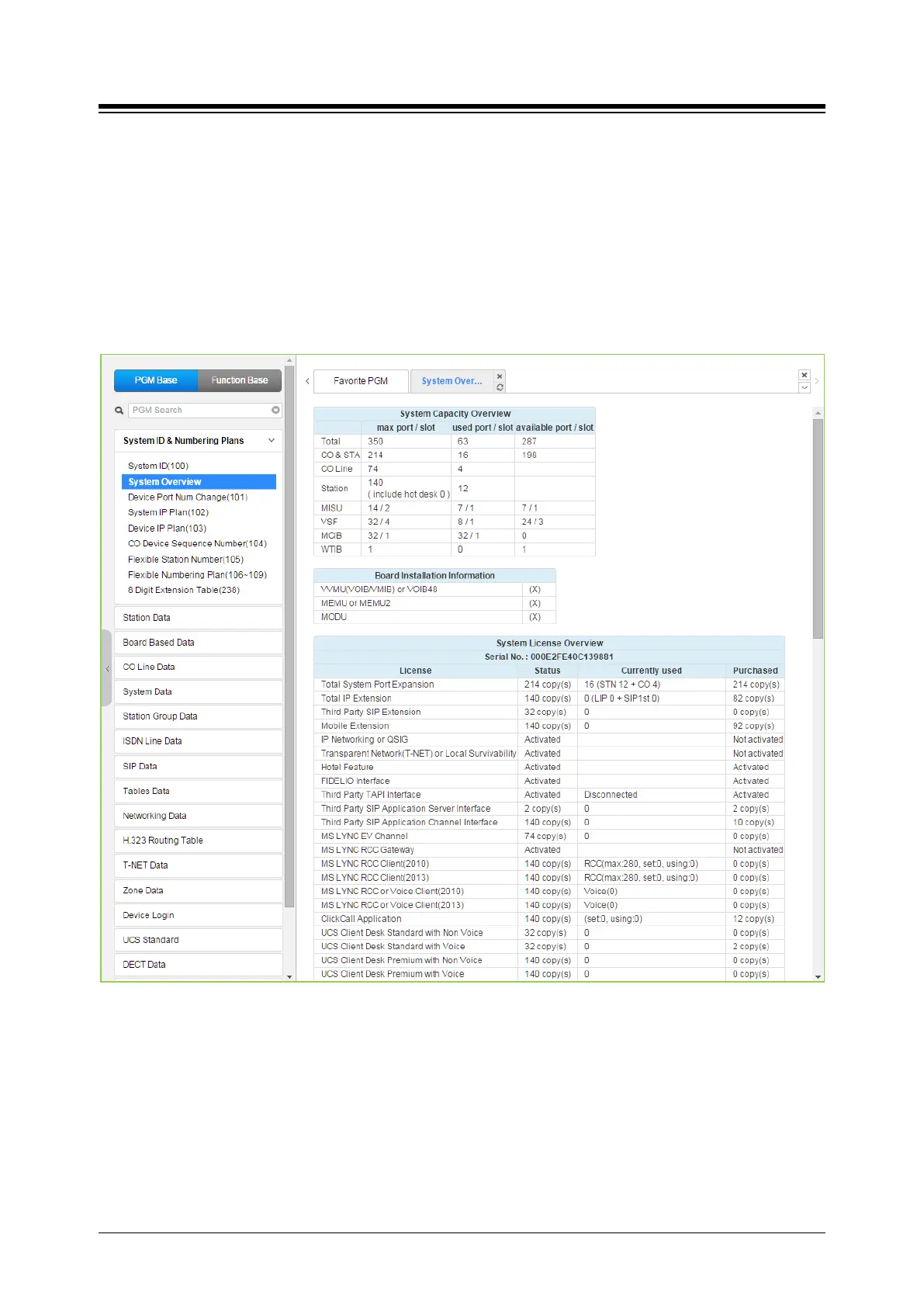Image resolution: width=924 pixels, height=1307 pixels.
Task: Refresh the System Overview tab
Action: coord(500,387)
